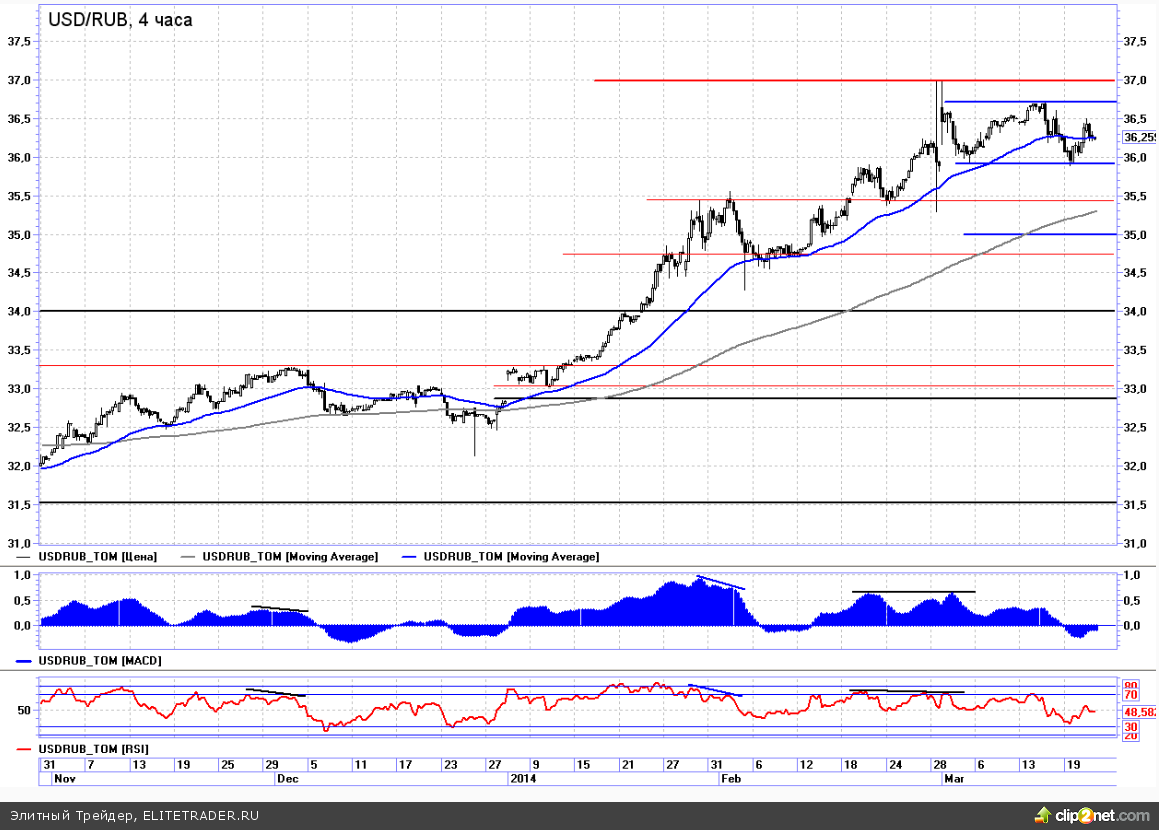The image size is (1159, 830).
Task: Click the green upload arrow in clip2net logo
Action: 1044,814
